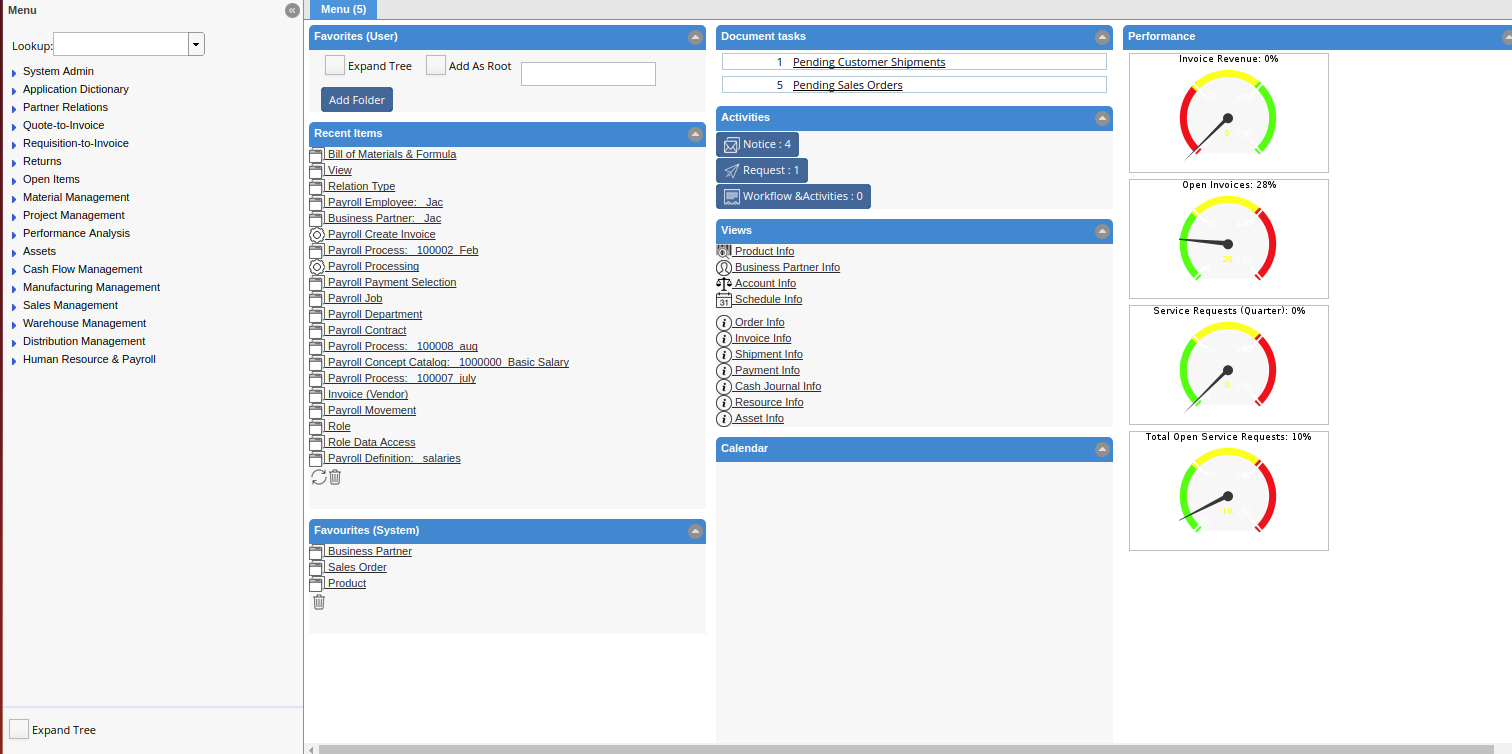This screenshot has height=754, width=1512.
Task: Open Partner Relations menu item
Action: [x=65, y=107]
